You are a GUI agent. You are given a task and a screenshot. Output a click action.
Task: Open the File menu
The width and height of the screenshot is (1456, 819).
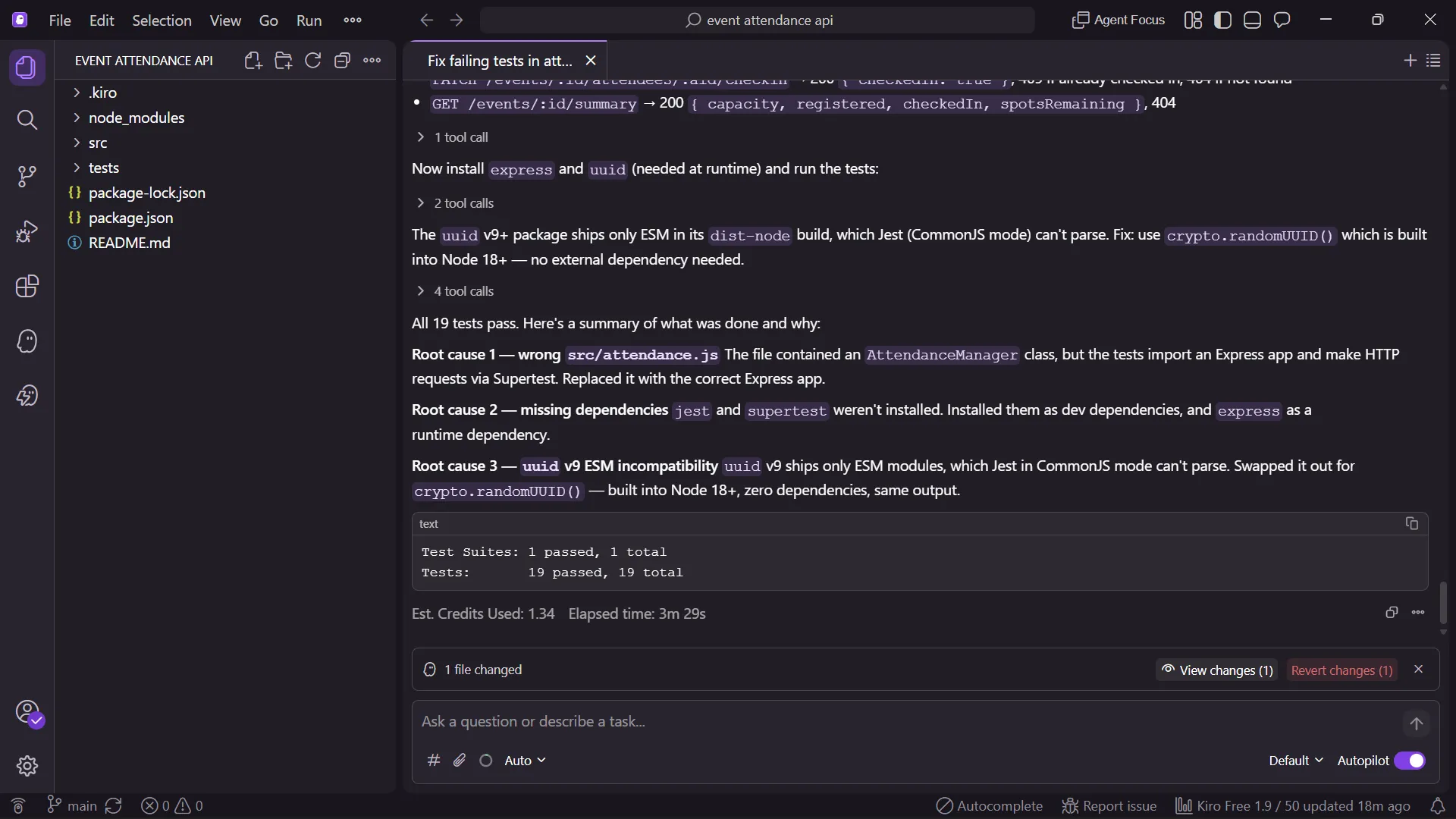[60, 20]
